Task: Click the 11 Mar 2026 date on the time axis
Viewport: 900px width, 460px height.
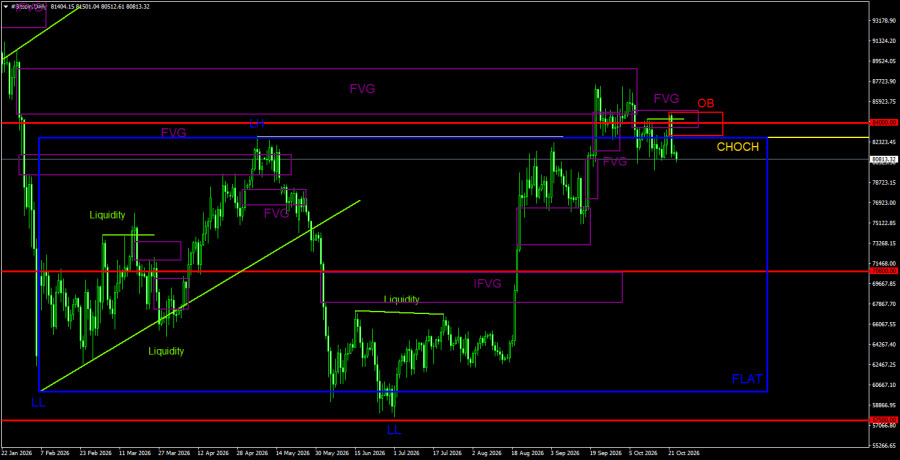Action: pos(133,452)
